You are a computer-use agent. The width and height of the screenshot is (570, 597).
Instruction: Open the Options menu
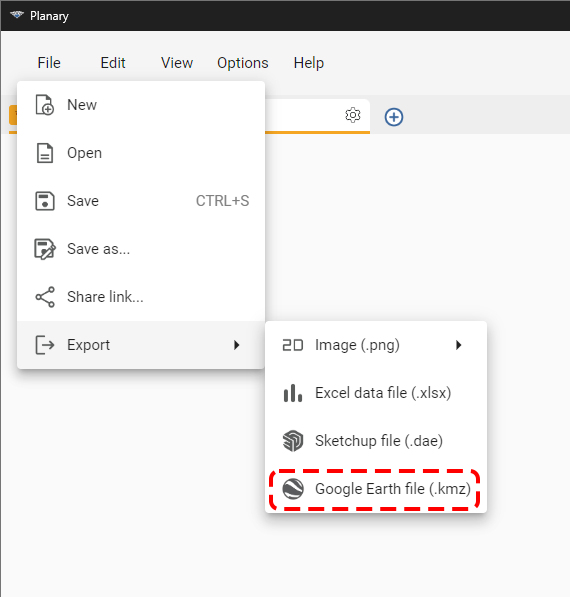coord(243,63)
